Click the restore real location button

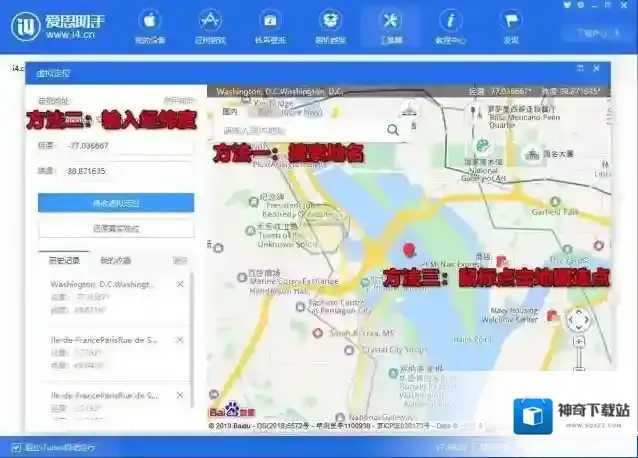116,229
